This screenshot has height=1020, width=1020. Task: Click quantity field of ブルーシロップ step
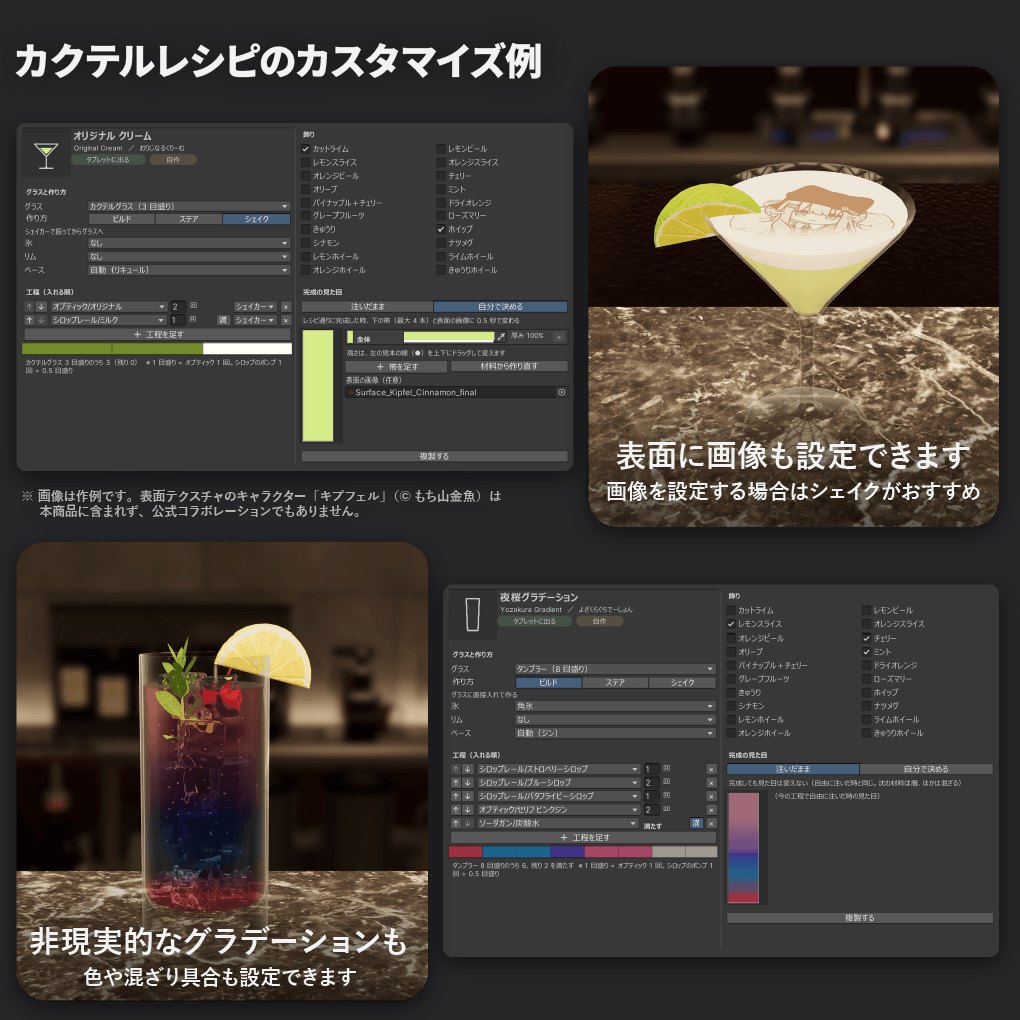pyautogui.click(x=651, y=783)
